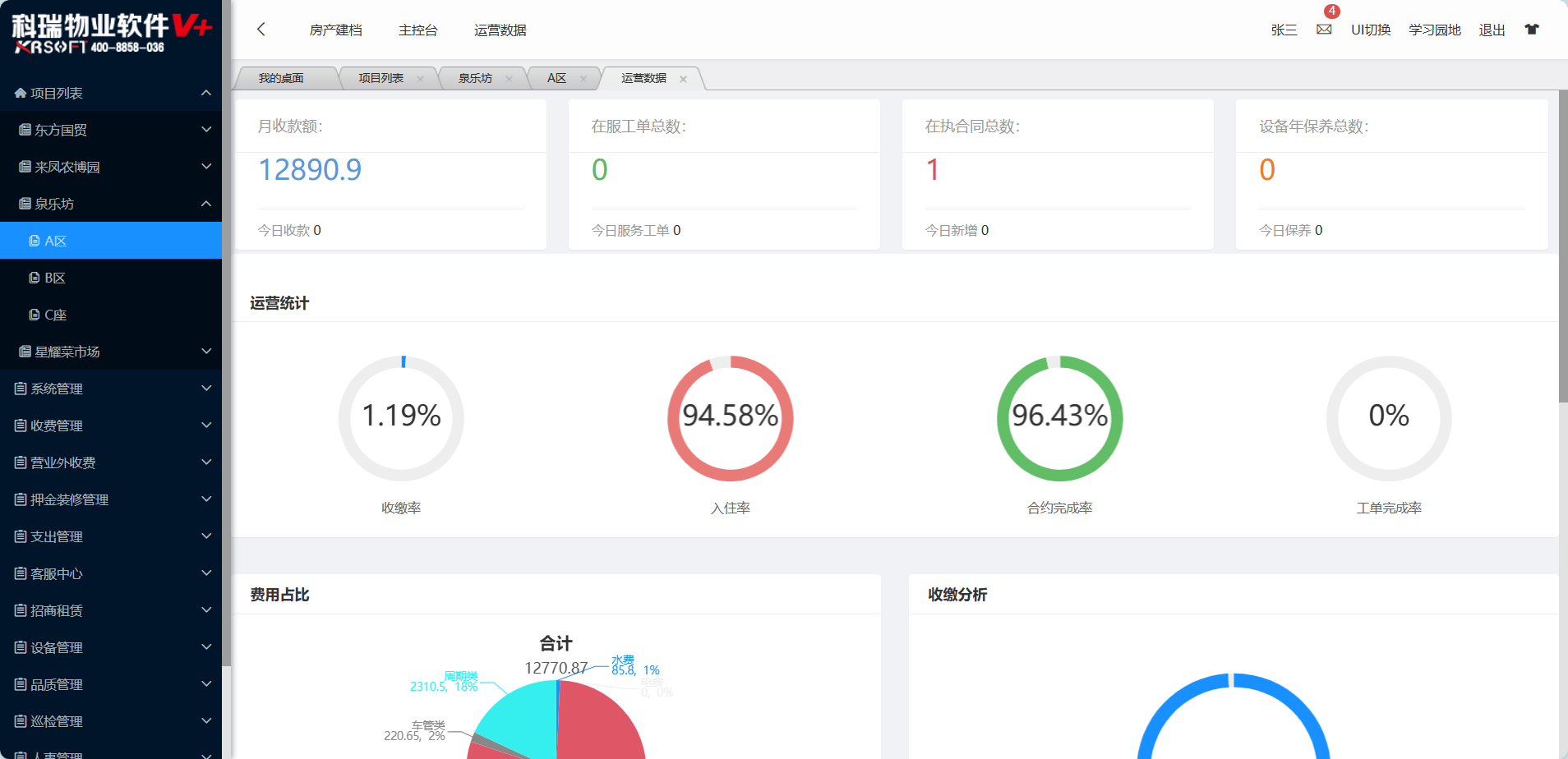Expand the 系统管理 chevron
The height and width of the screenshot is (759, 1568).
point(206,389)
